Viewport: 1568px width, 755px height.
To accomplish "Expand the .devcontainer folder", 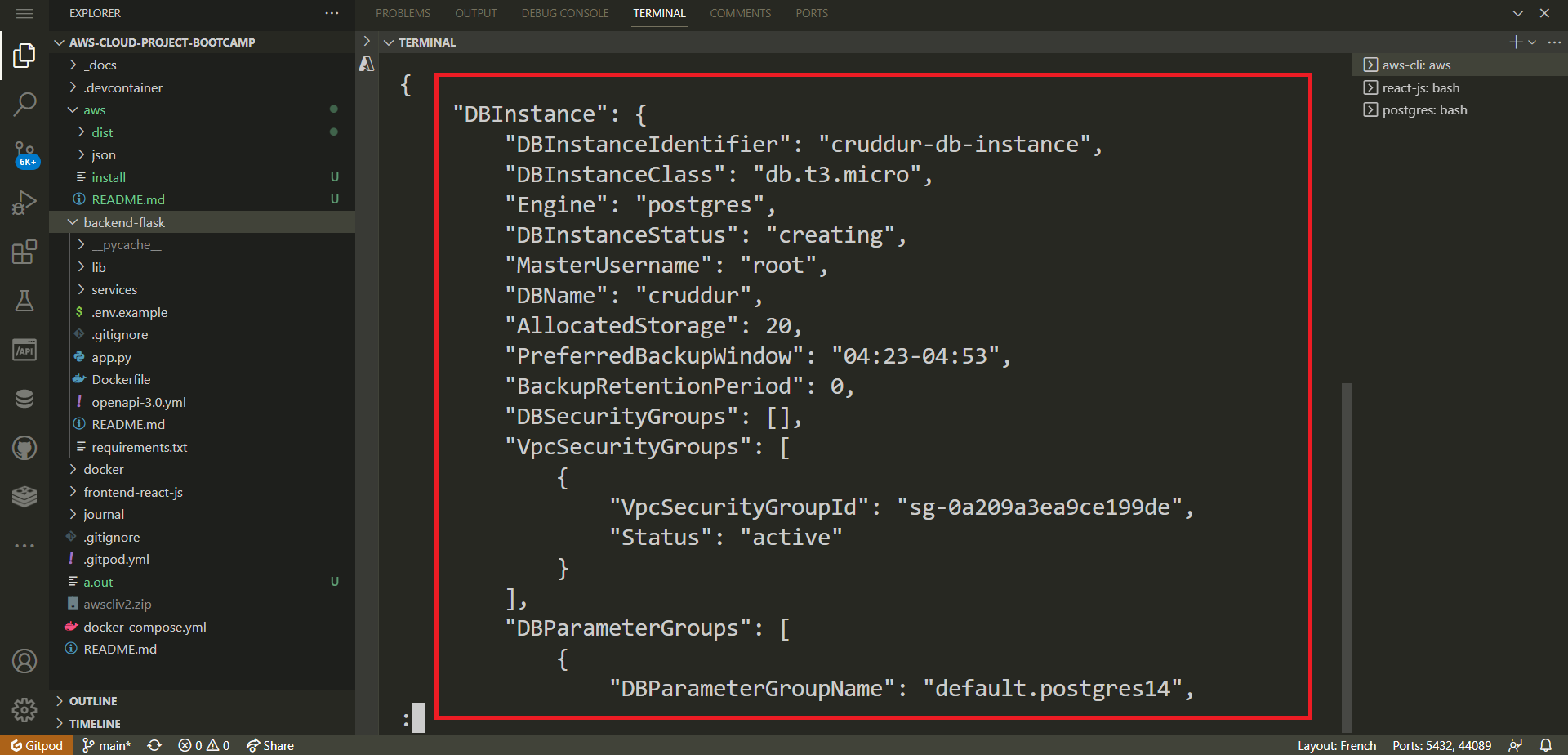I will pyautogui.click(x=203, y=87).
